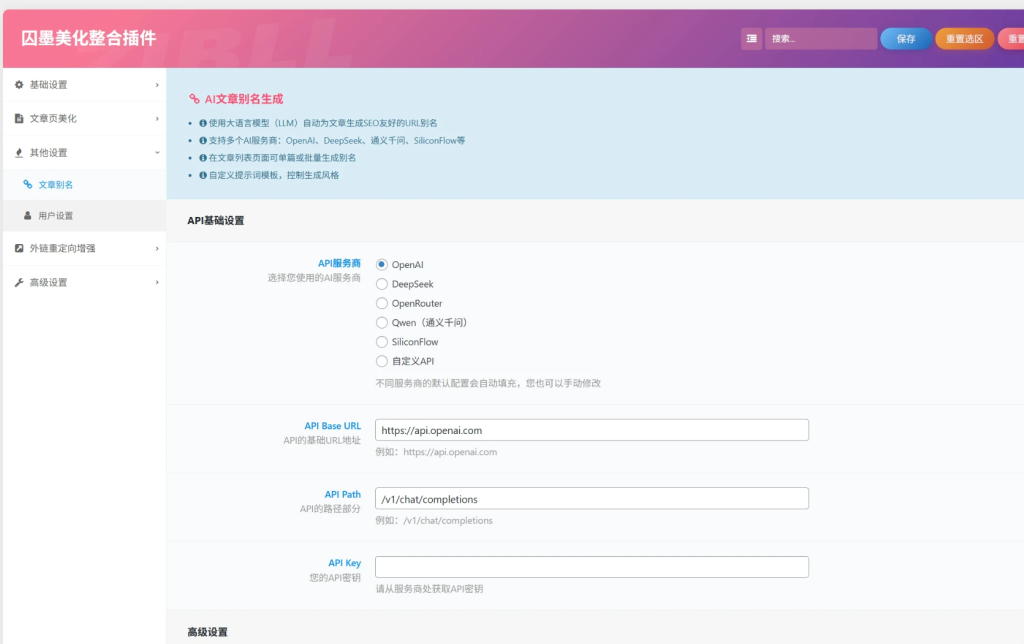The width and height of the screenshot is (1024, 644).
Task: Click the orange 重置选区 button
Action: pyautogui.click(x=965, y=39)
